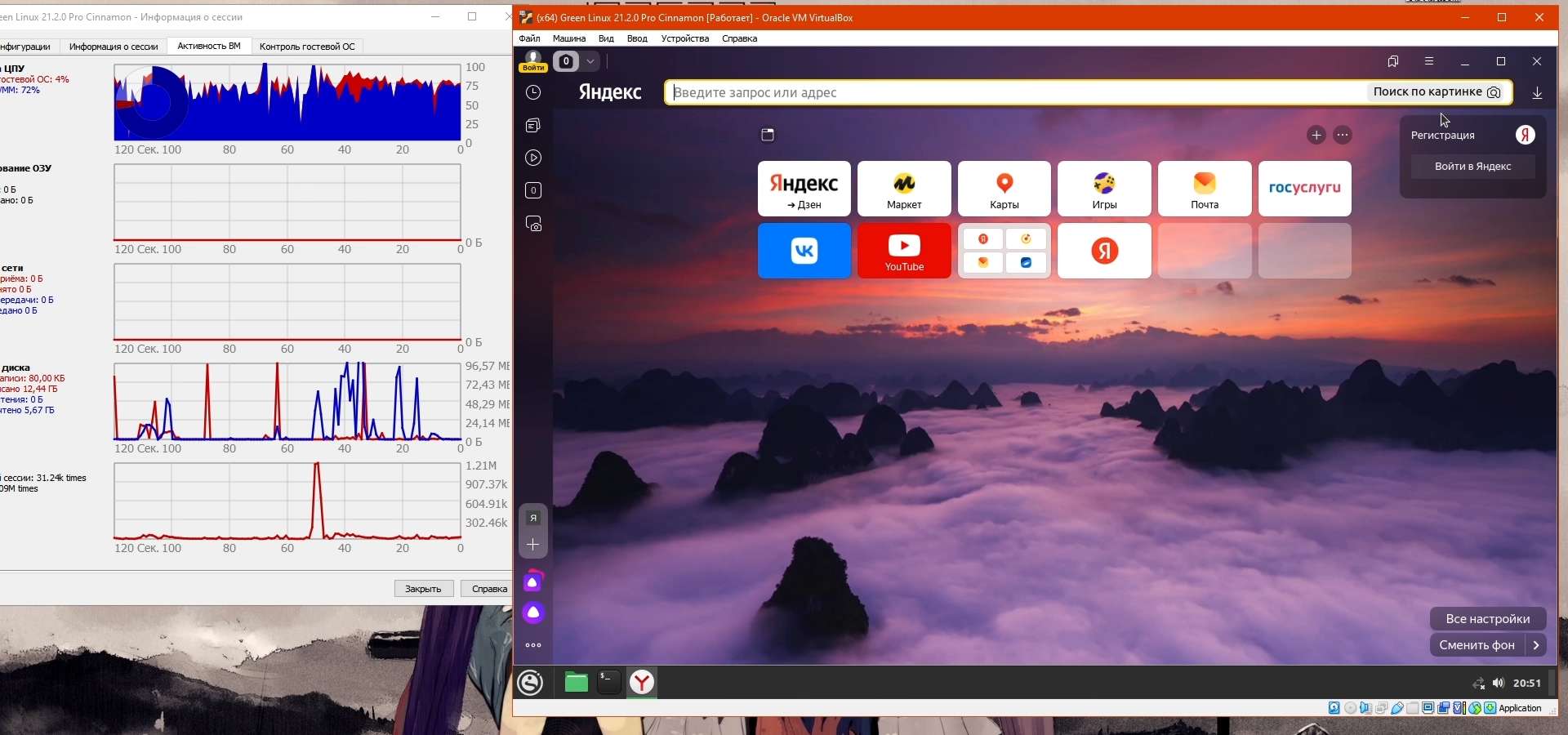Open the circled play button in browser sidebar
This screenshot has height=735, width=1568.
(533, 158)
